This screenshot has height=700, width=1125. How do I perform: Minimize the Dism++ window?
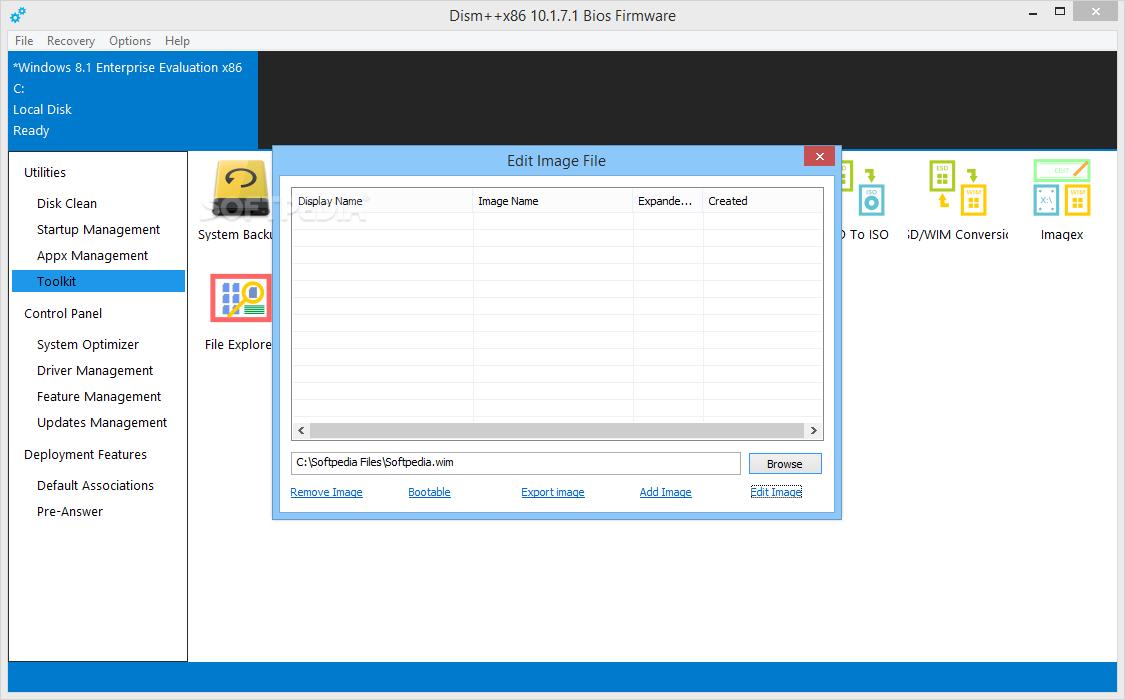[1032, 12]
